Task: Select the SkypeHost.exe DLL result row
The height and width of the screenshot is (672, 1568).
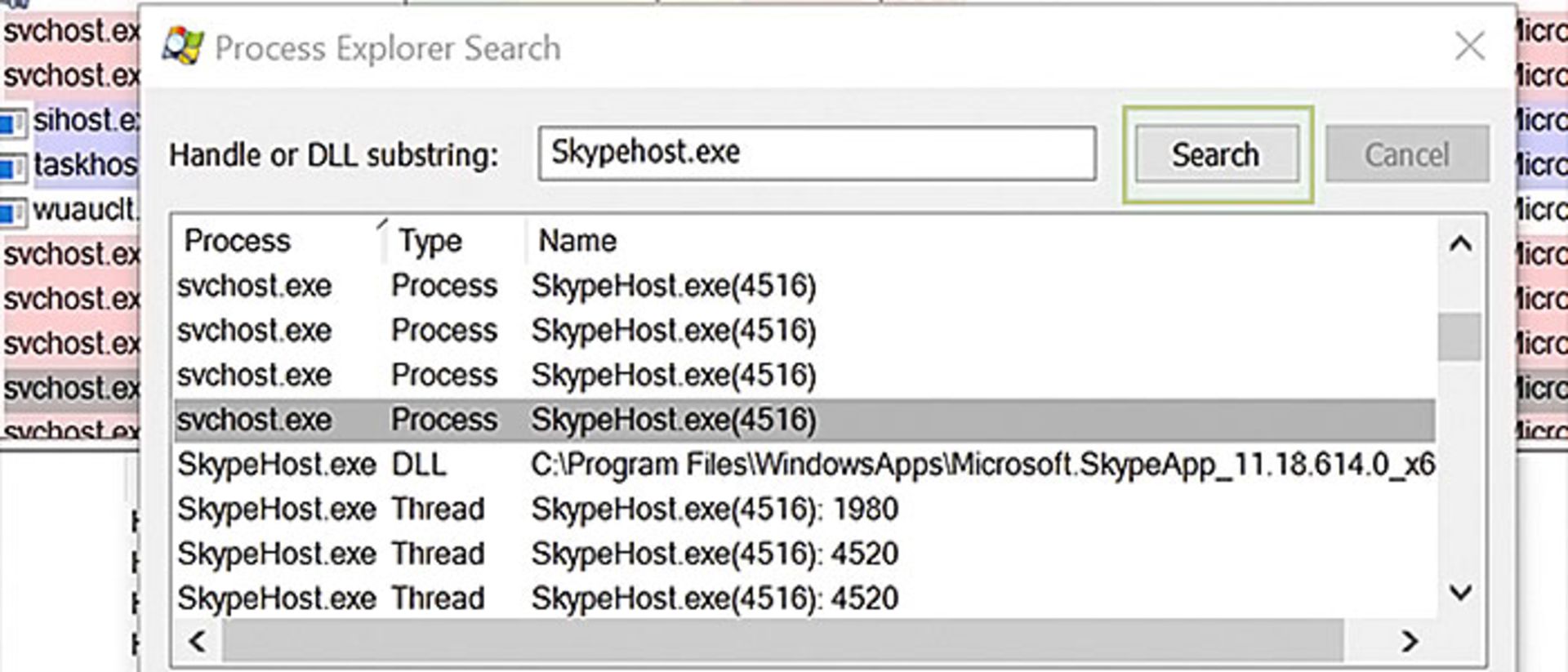Action: (804, 465)
